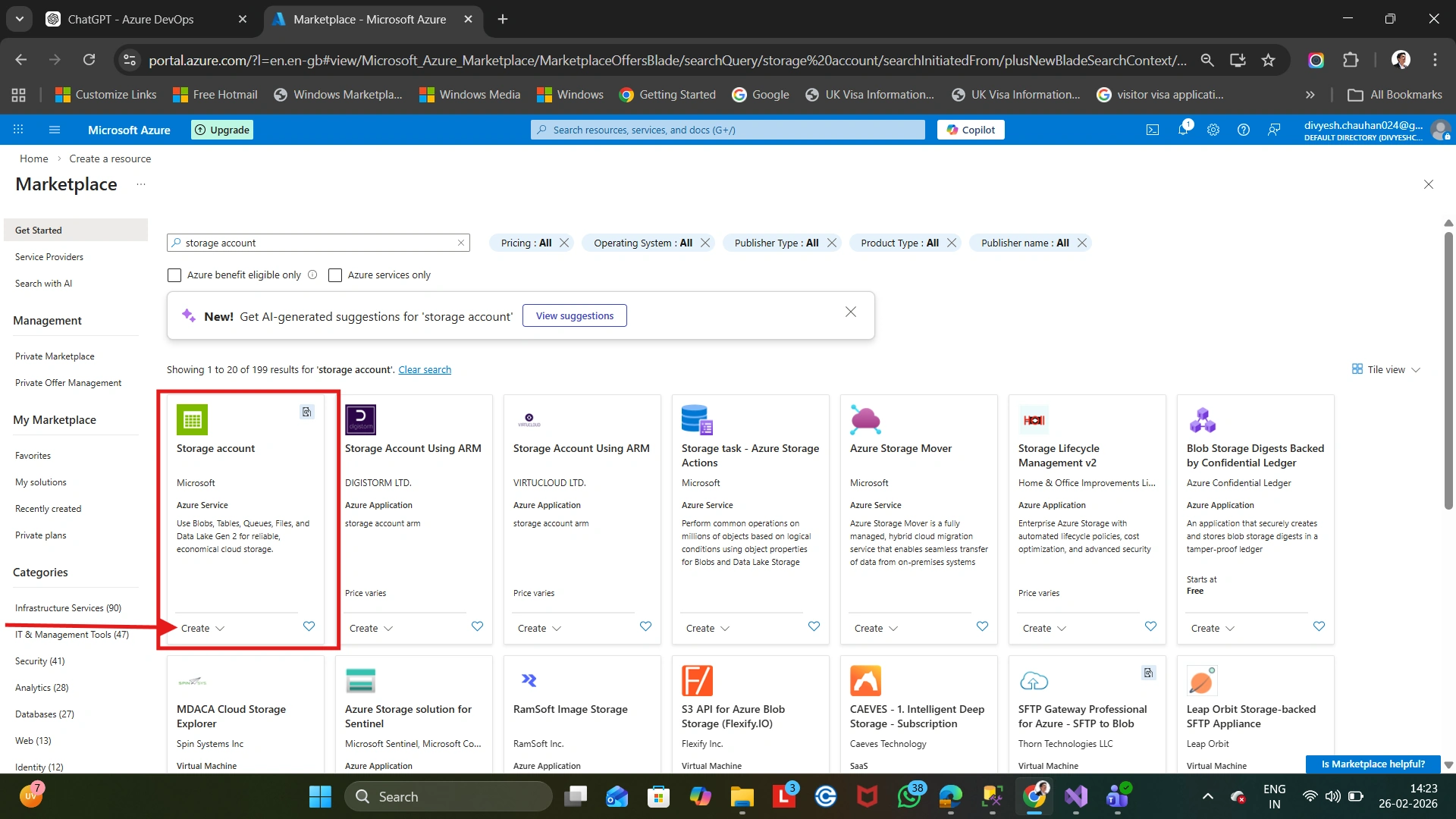The image size is (1456, 819).
Task: Enable Azure services only checkbox
Action: (x=335, y=275)
